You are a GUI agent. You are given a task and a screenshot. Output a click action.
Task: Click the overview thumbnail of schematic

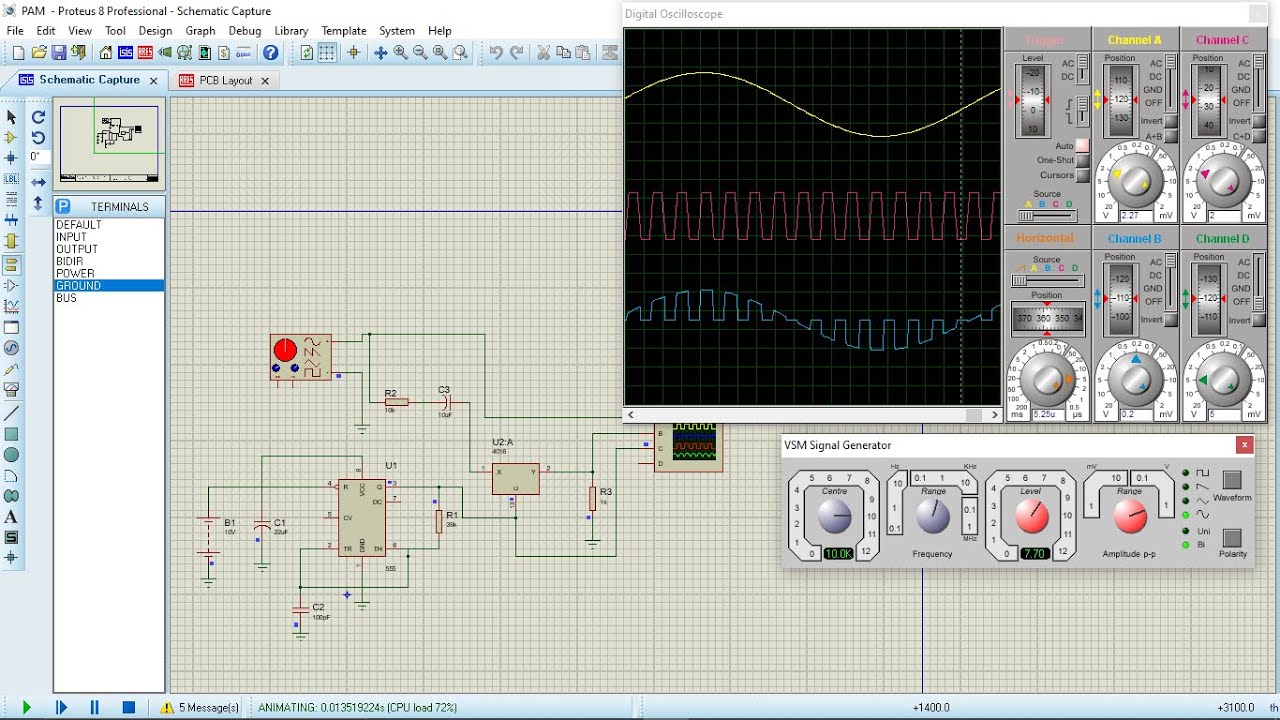(110, 144)
